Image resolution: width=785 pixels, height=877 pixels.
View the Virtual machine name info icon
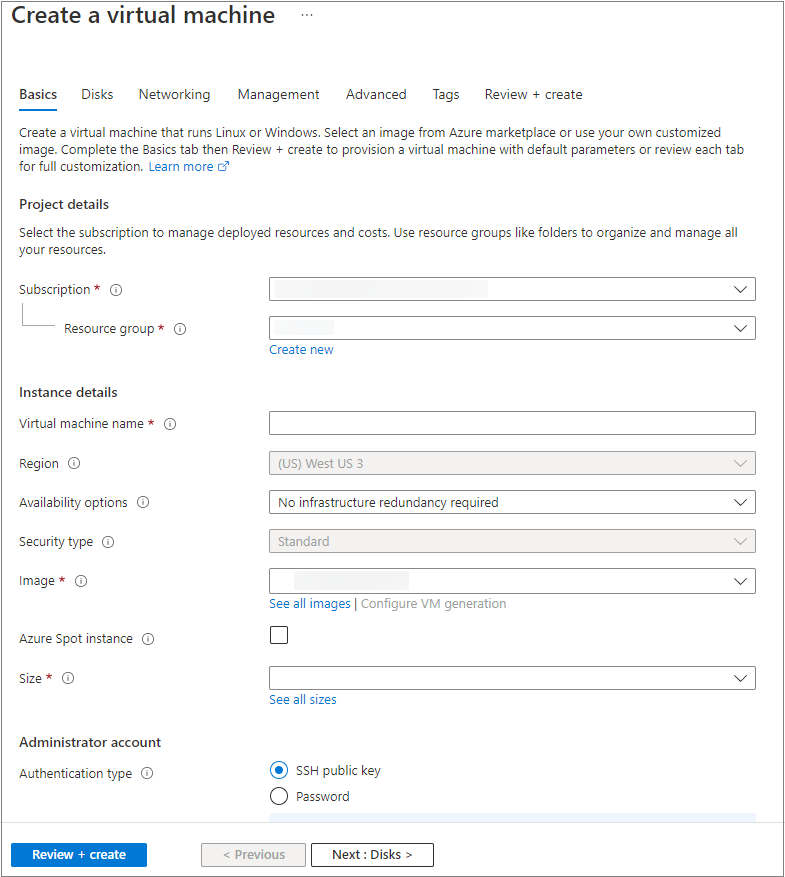[170, 424]
